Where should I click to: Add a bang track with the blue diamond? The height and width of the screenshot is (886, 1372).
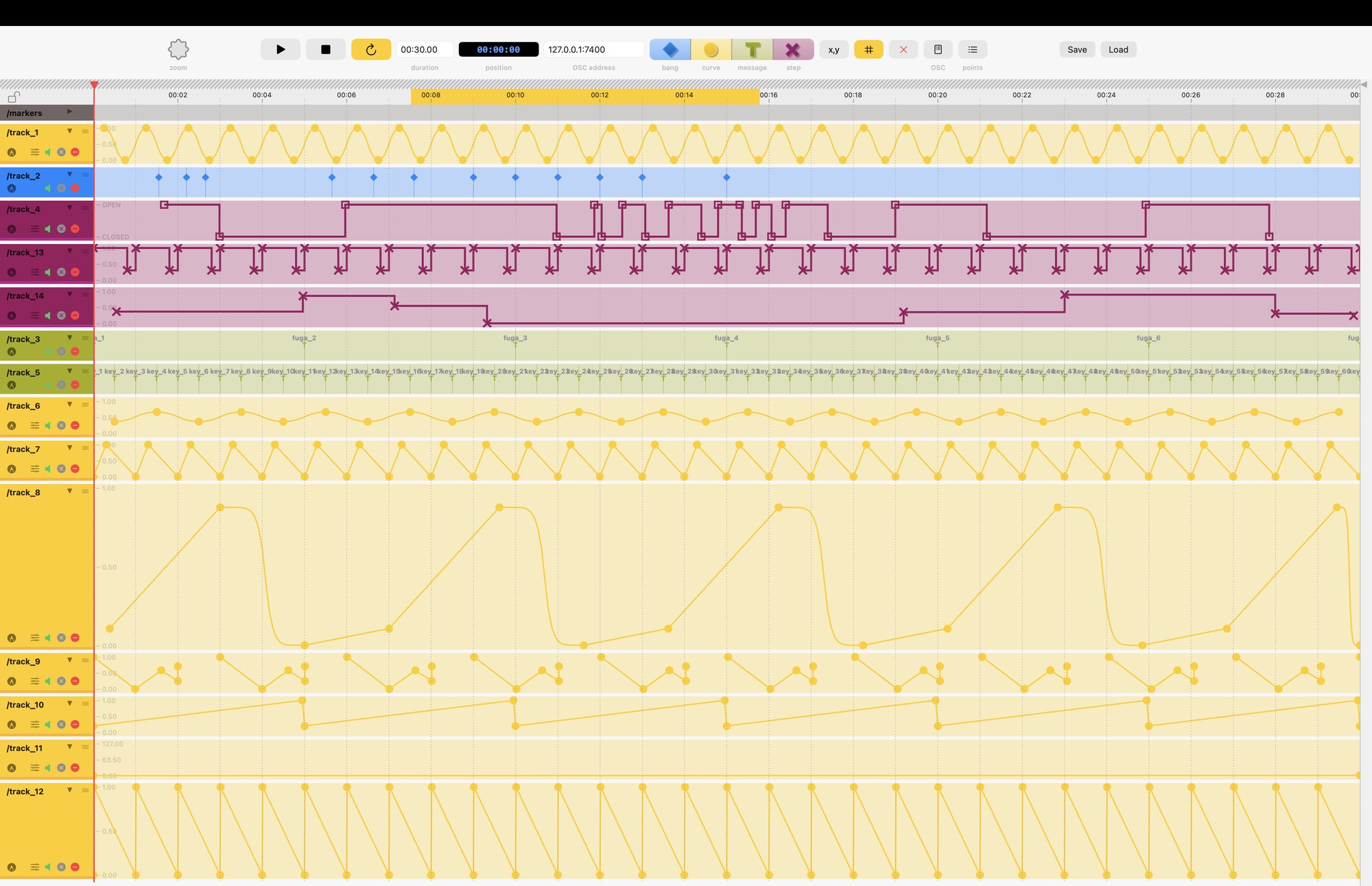(670, 49)
